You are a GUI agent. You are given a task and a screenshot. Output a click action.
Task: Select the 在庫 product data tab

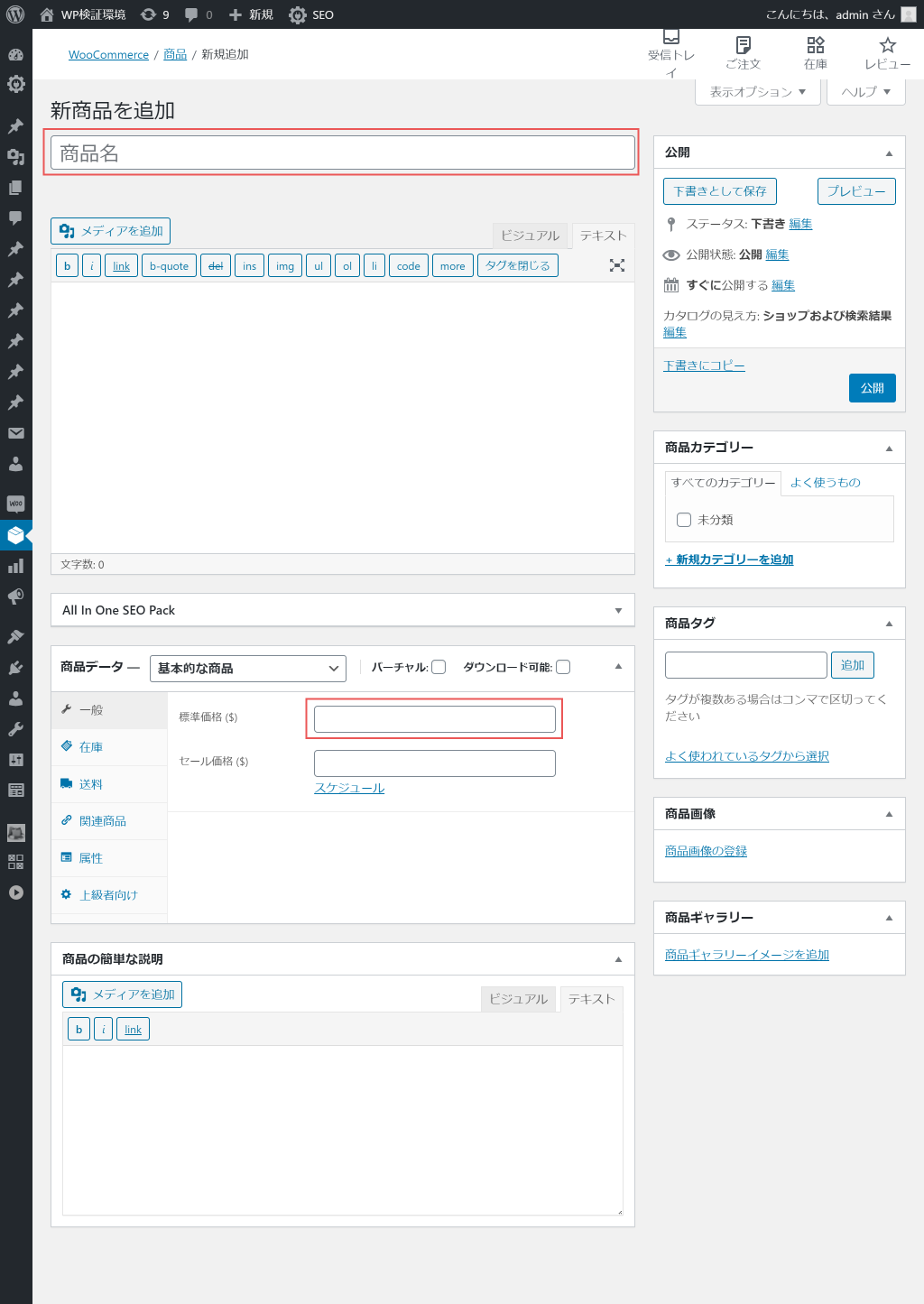click(x=91, y=747)
